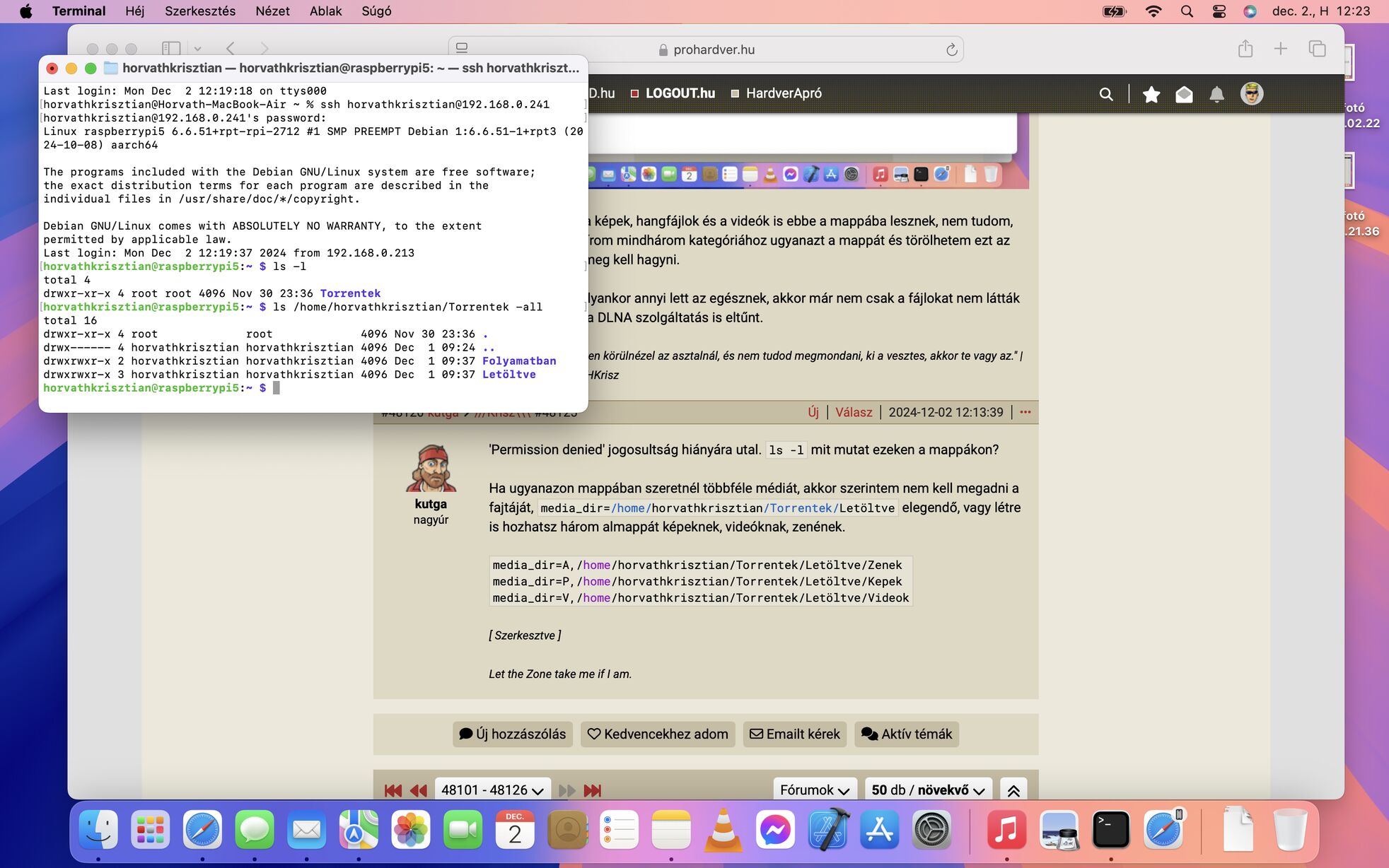
Task: Jump to last page of the thread
Action: point(593,790)
